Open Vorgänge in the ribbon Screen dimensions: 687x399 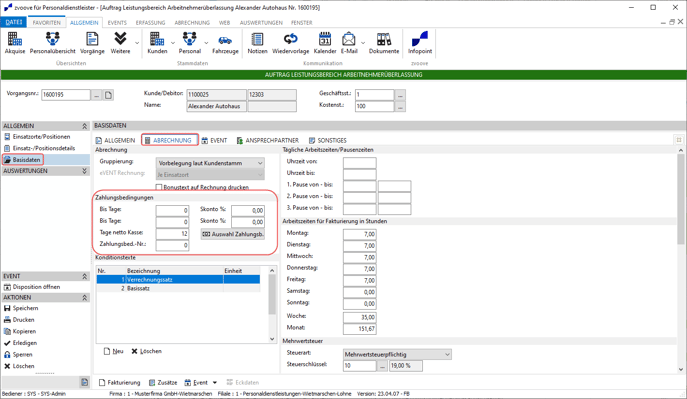click(x=92, y=43)
